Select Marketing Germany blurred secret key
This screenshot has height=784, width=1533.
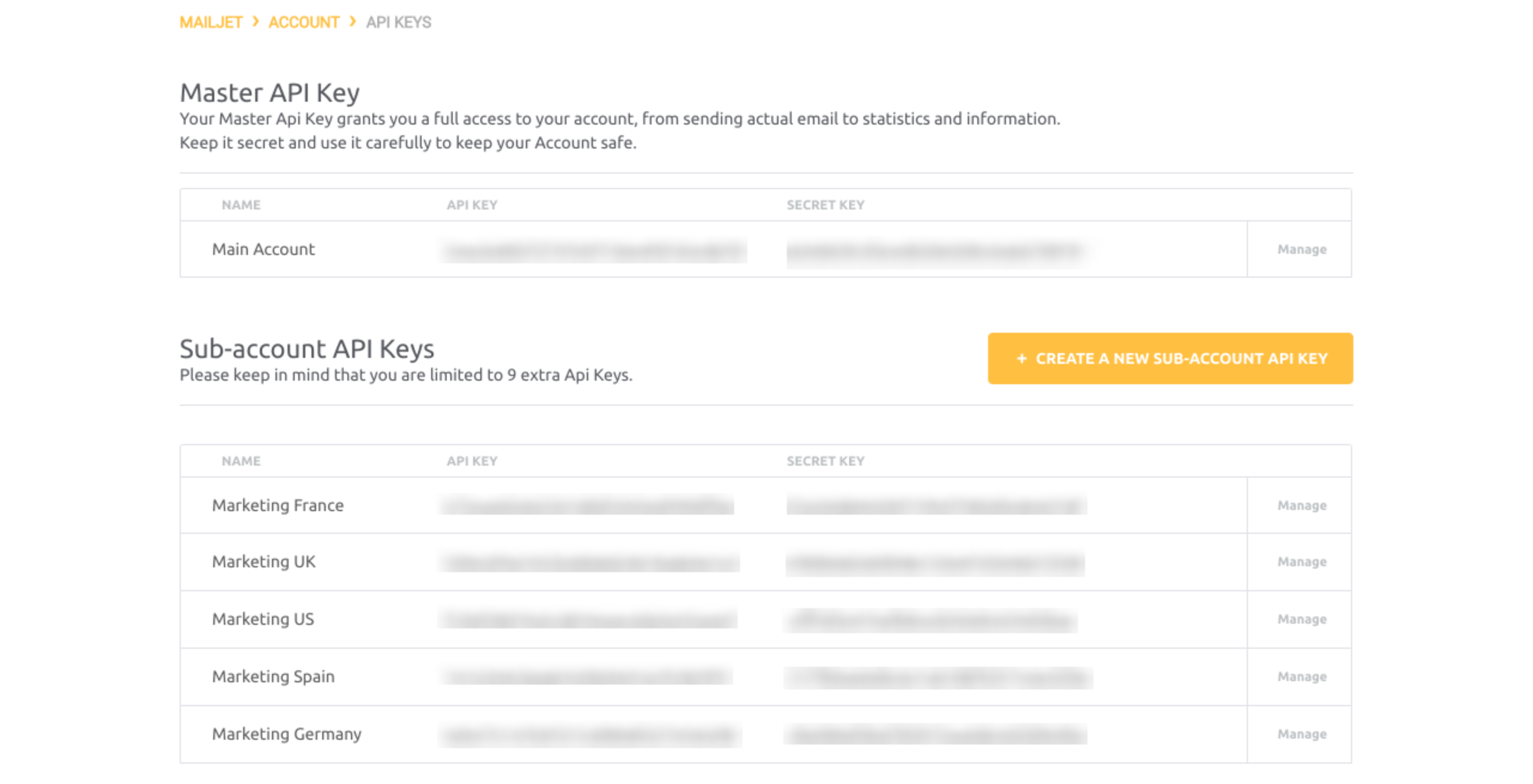click(x=935, y=734)
